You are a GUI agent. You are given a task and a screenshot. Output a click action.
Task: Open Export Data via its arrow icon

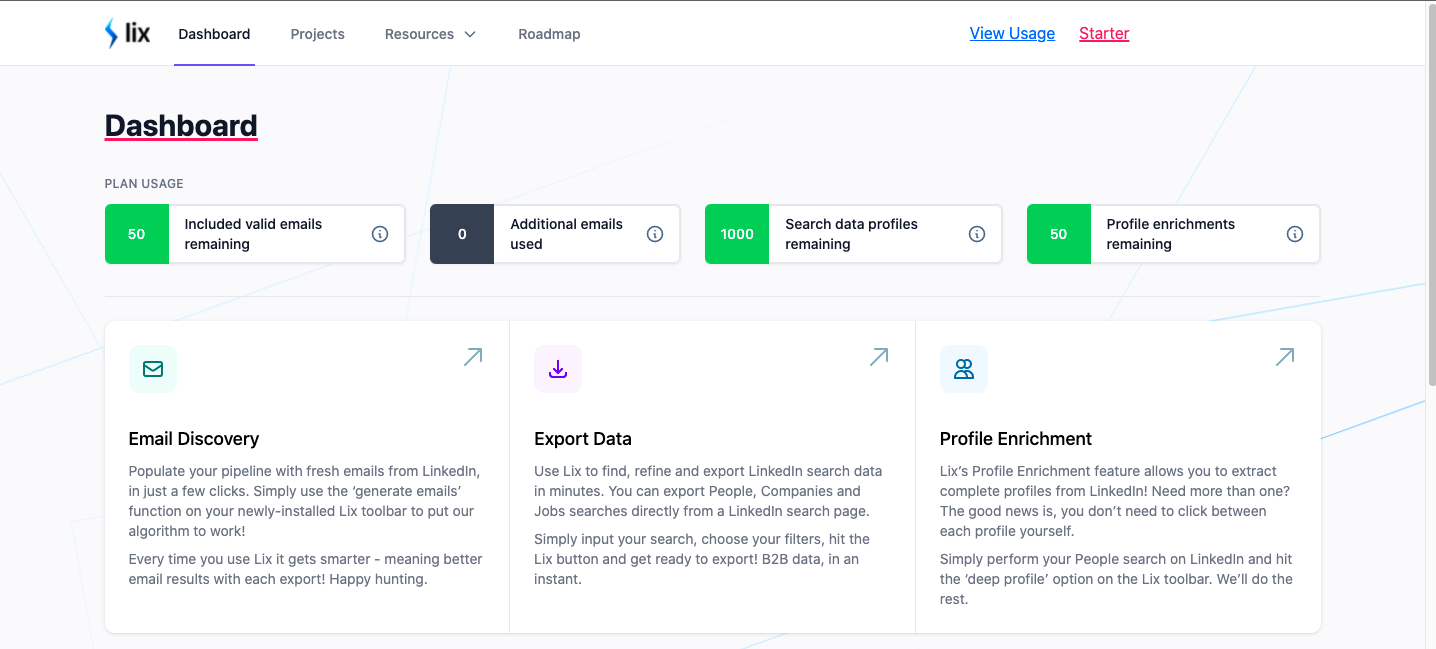(879, 357)
